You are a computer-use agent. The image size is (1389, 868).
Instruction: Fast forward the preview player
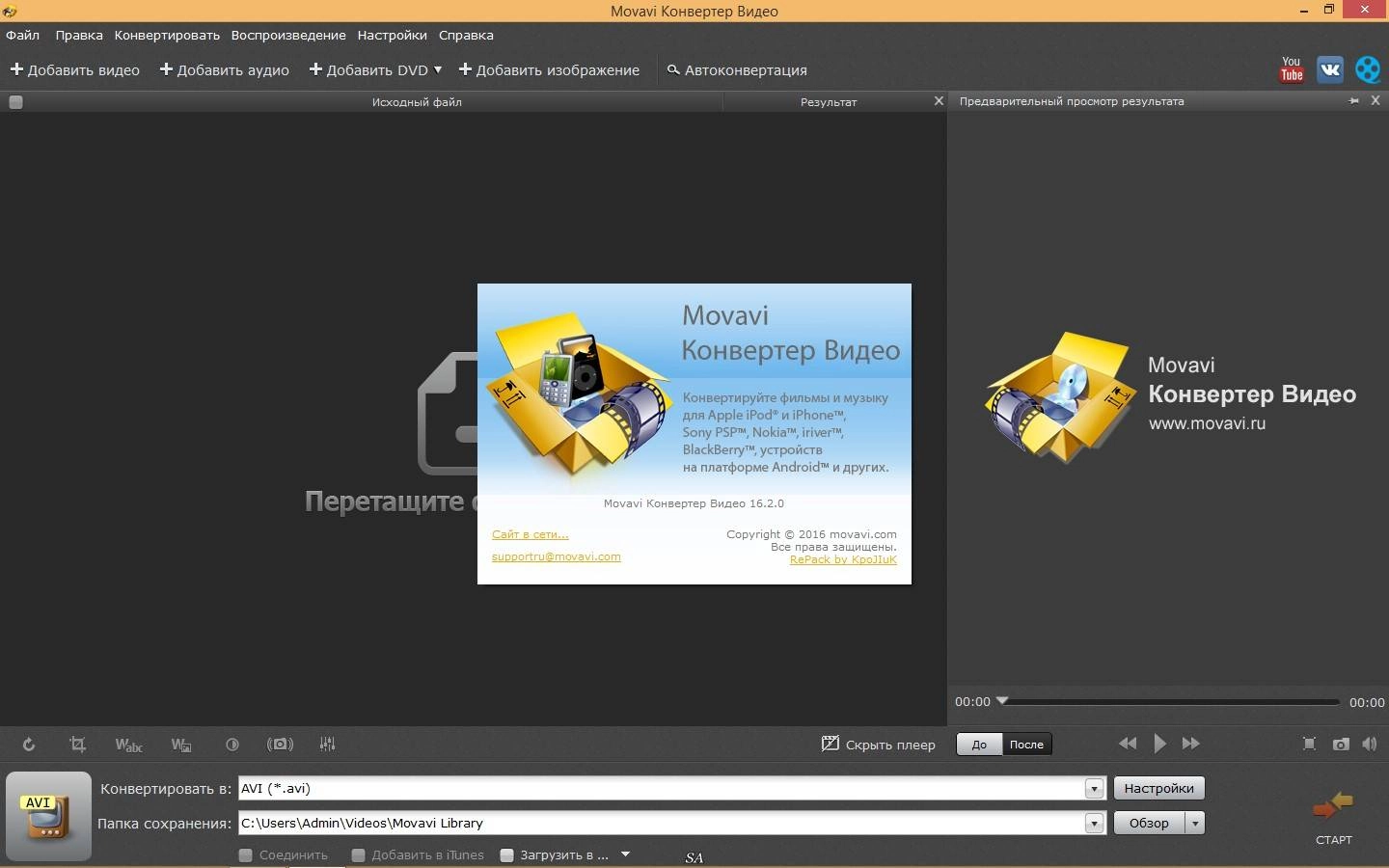pos(1191,744)
